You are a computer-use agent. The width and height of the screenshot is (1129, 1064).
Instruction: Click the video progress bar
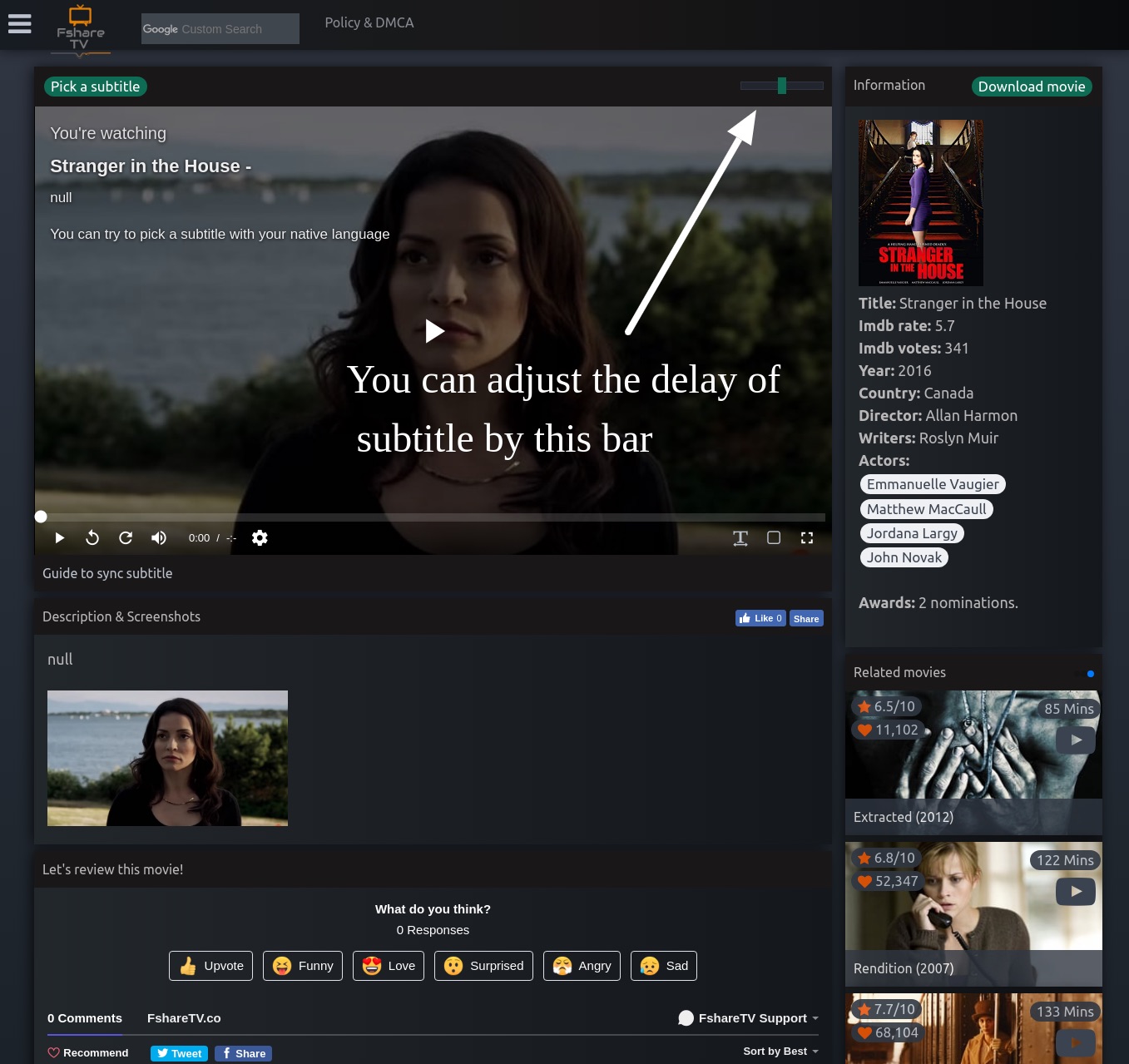click(x=433, y=517)
